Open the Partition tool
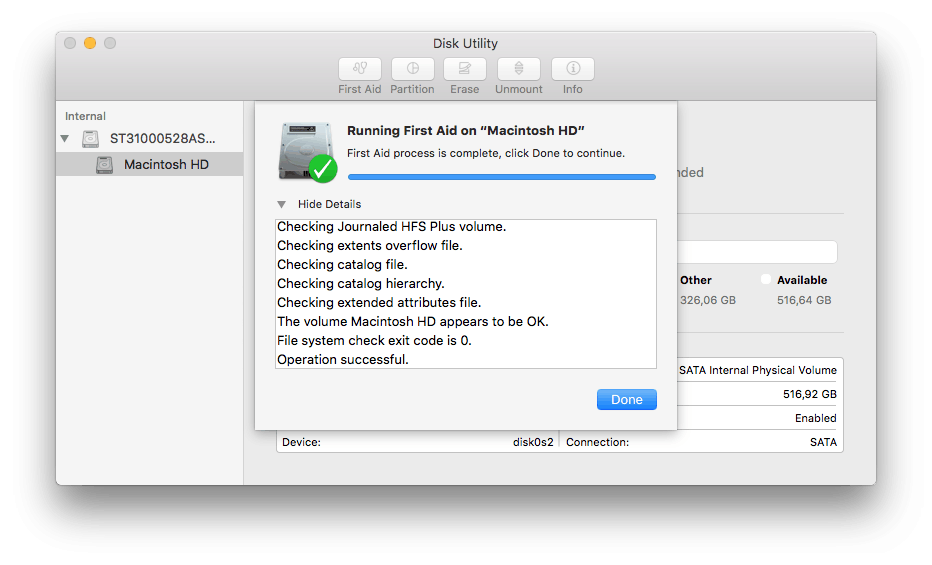The width and height of the screenshot is (932, 565). coord(413,69)
